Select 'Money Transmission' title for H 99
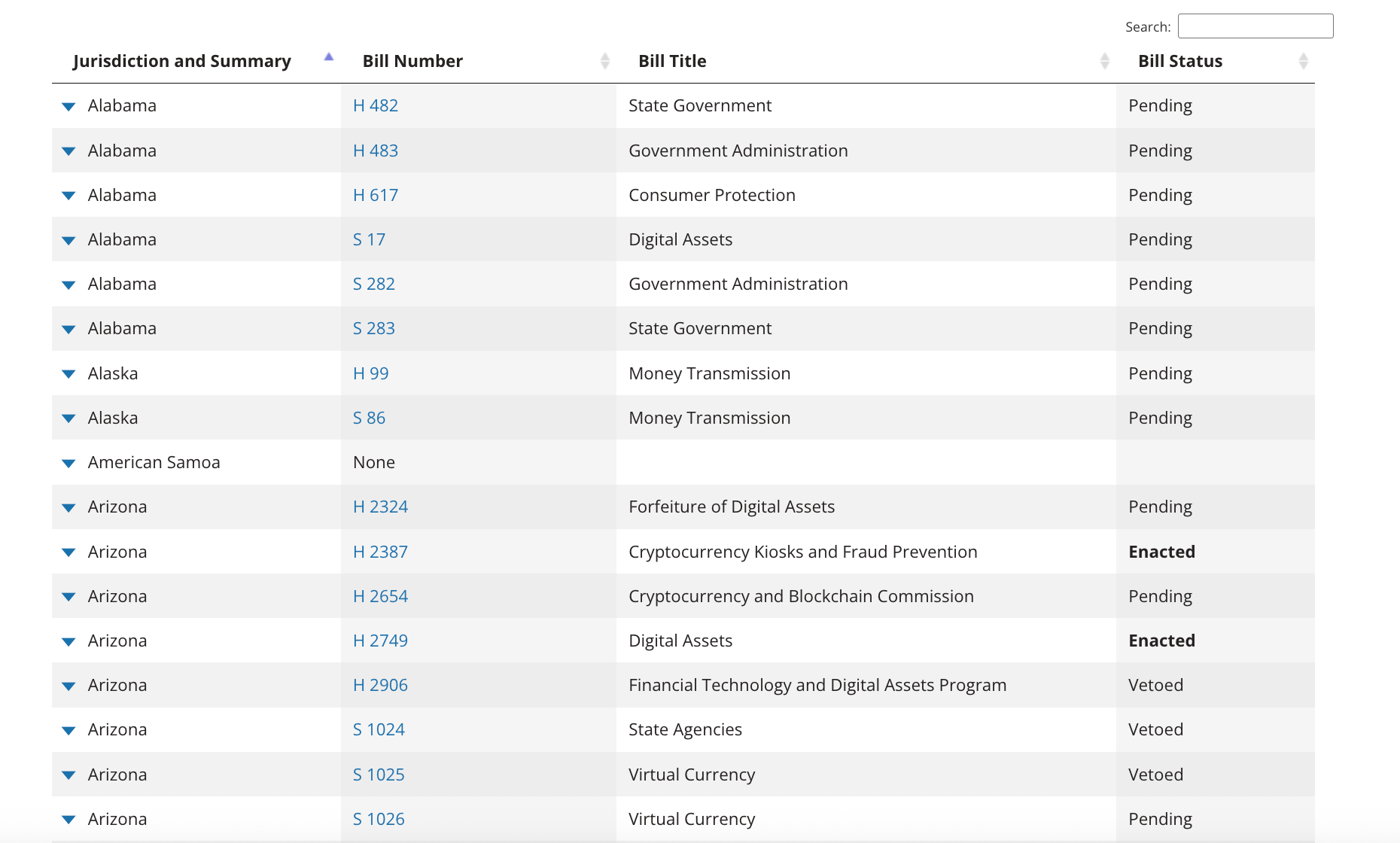The image size is (1400, 843). click(709, 373)
